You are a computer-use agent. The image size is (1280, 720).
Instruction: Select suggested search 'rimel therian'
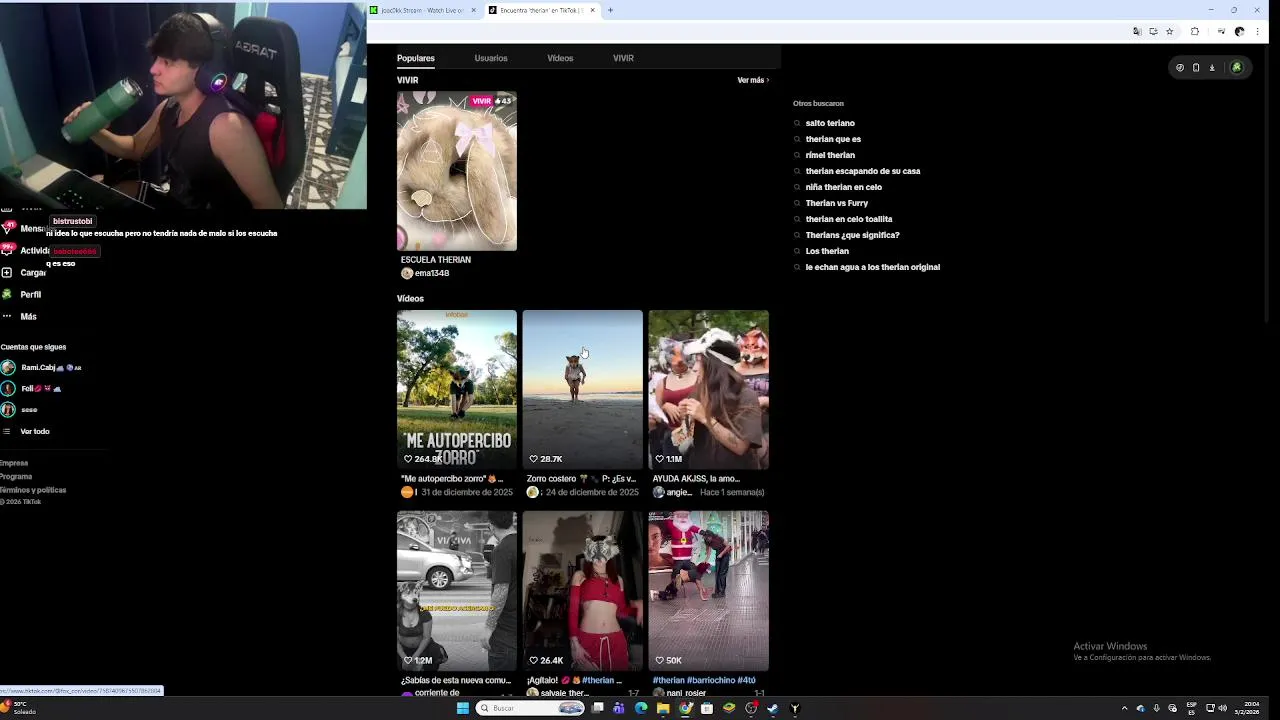(830, 155)
